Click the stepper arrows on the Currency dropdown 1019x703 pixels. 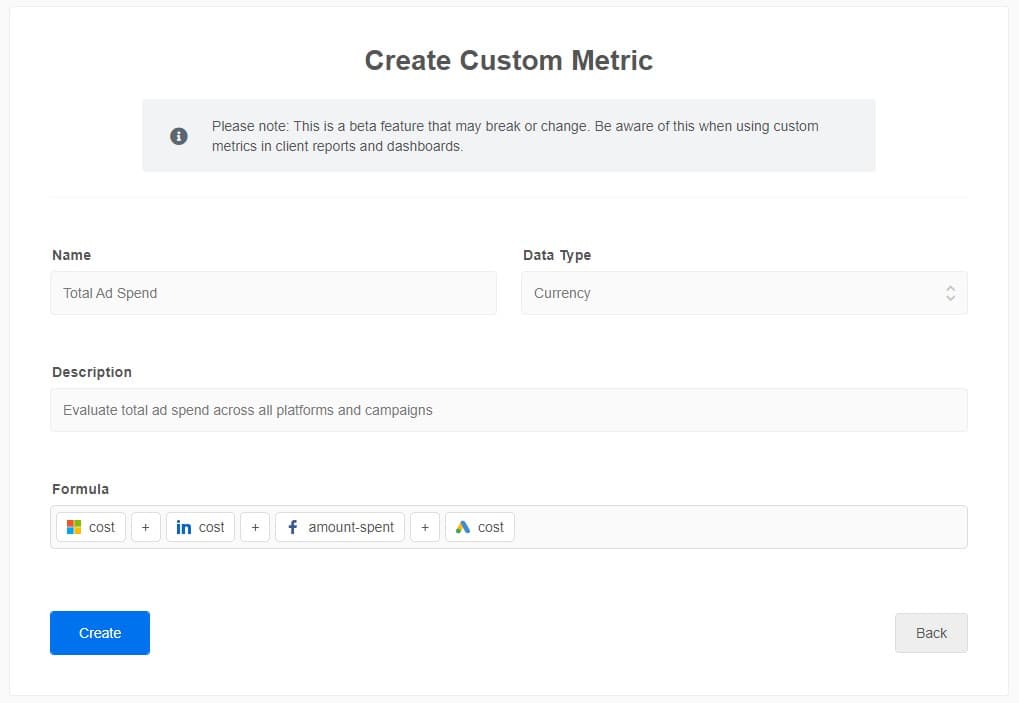[949, 293]
